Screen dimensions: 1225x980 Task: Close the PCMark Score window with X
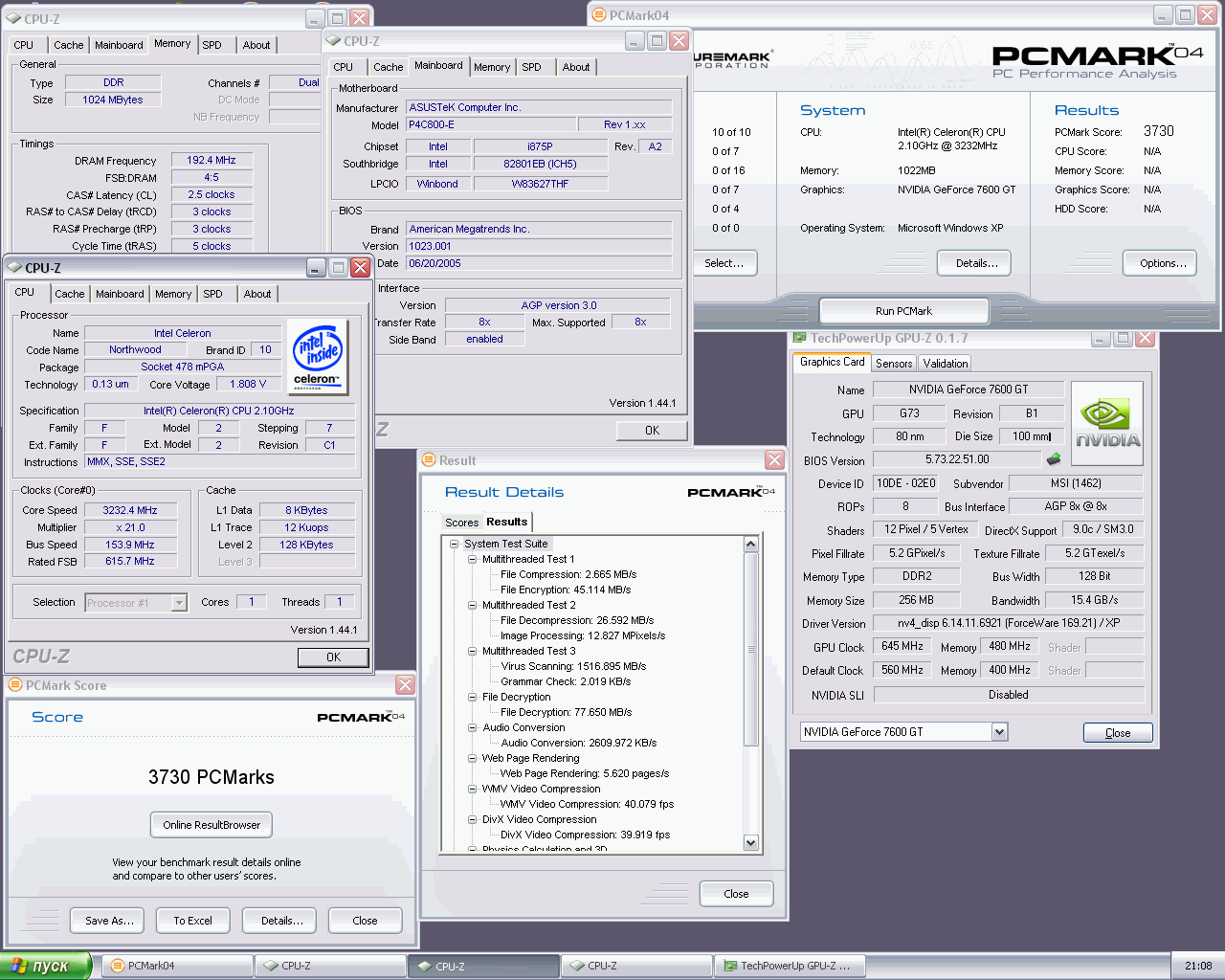[405, 685]
